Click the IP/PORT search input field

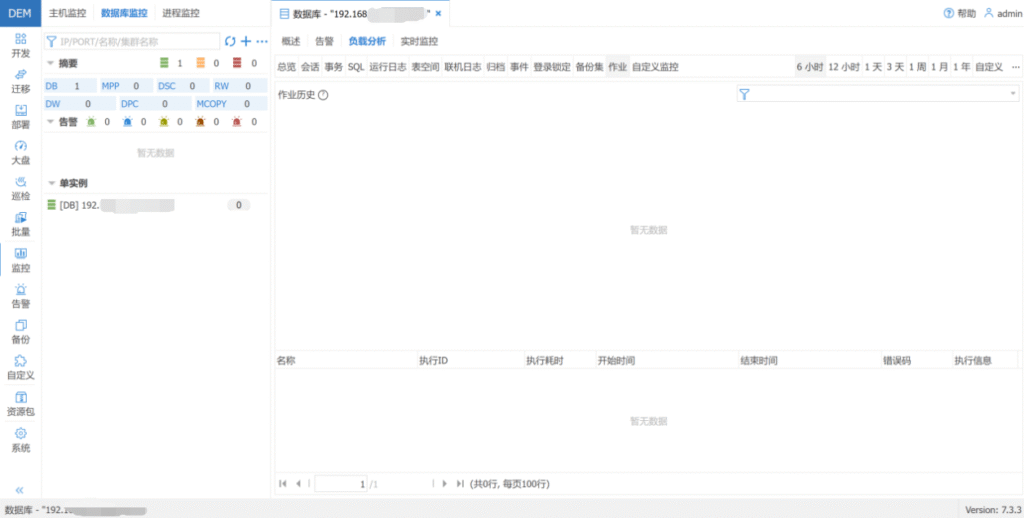[135, 41]
